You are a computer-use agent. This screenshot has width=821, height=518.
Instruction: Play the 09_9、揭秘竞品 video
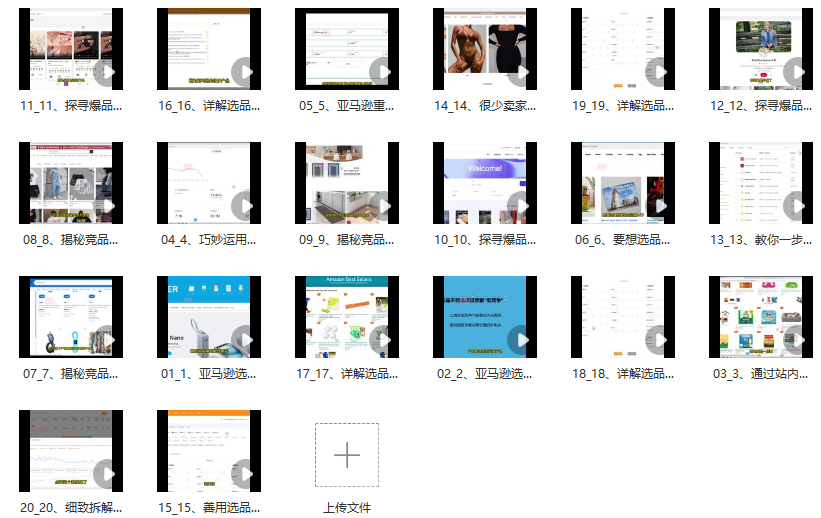click(x=383, y=206)
